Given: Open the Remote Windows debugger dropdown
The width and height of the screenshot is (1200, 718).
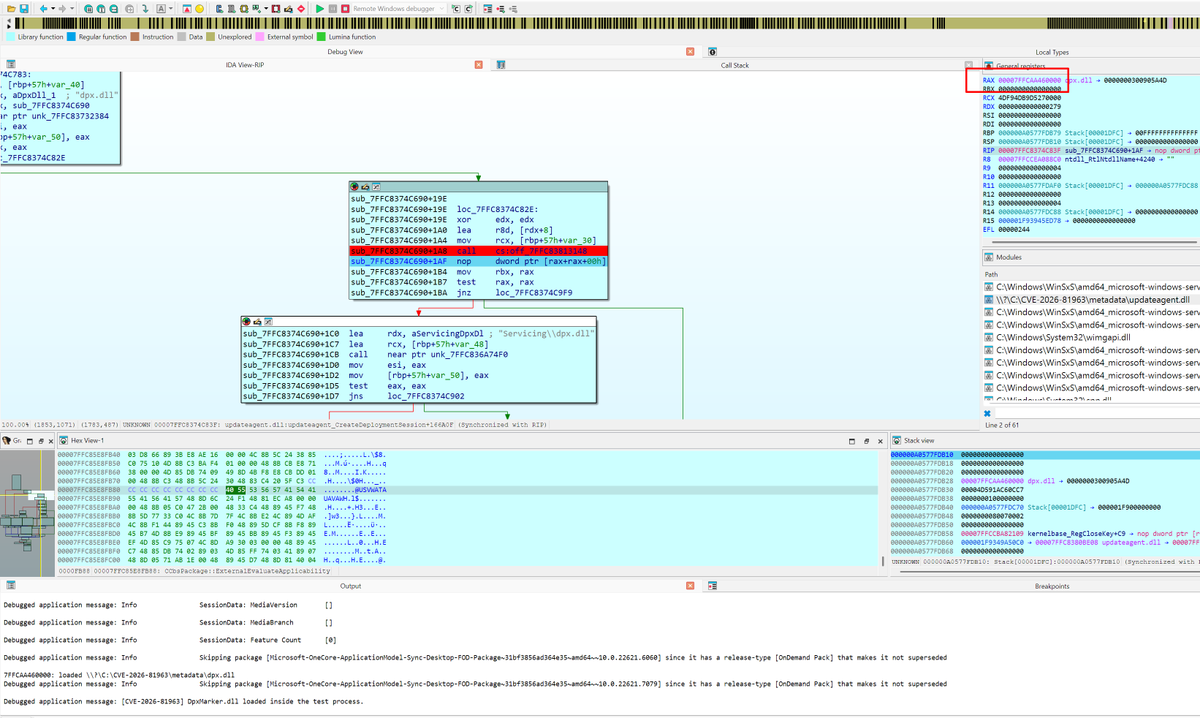Looking at the screenshot, I should [x=399, y=8].
